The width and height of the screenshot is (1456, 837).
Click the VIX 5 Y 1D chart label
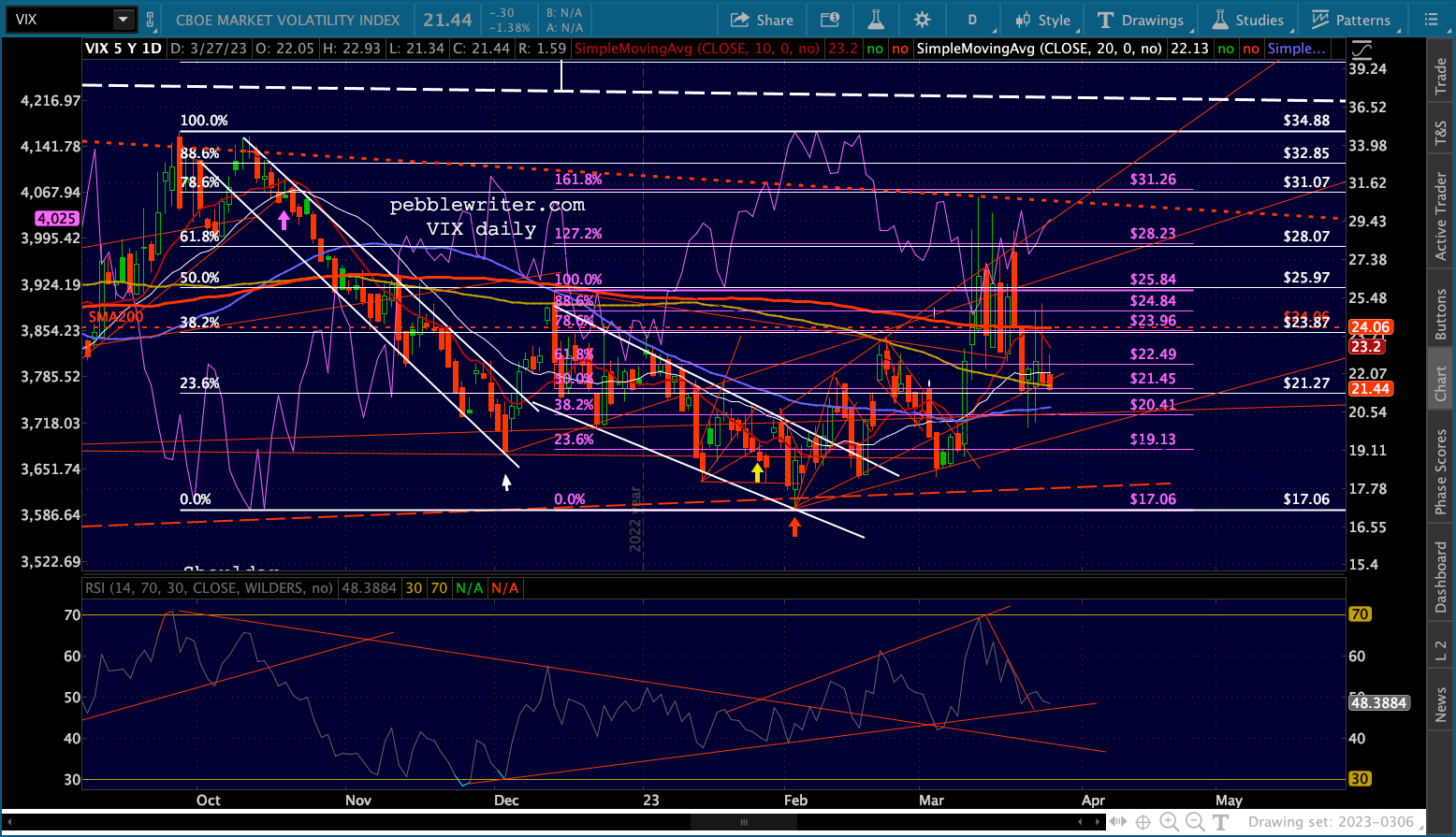click(123, 49)
